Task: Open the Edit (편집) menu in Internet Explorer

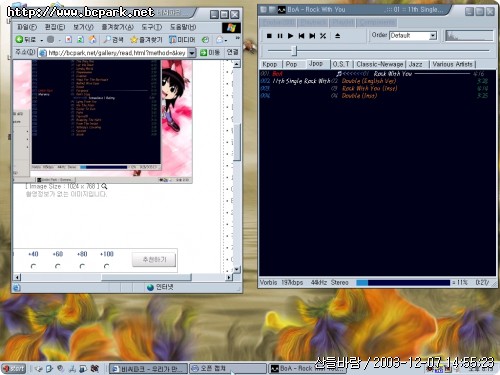Action: 55,27
